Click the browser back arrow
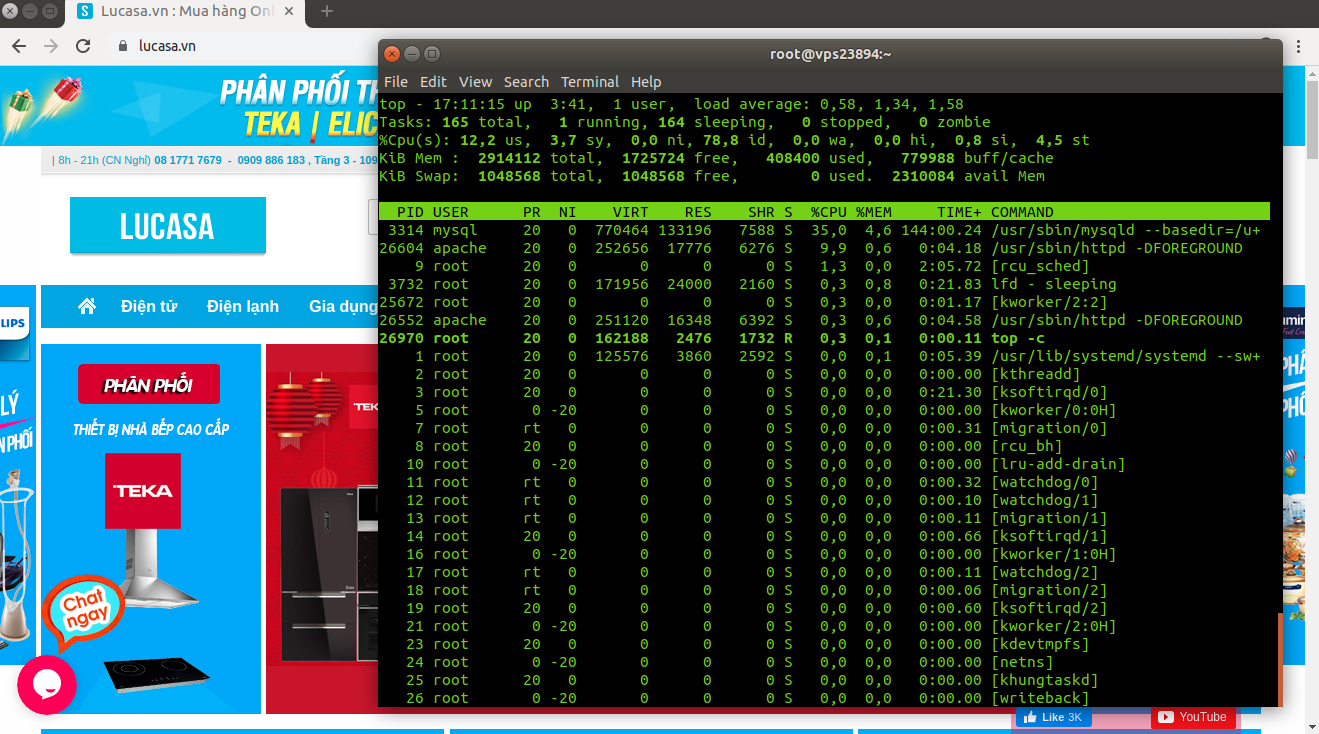Screen dimensions: 1319x734 pos(19,46)
